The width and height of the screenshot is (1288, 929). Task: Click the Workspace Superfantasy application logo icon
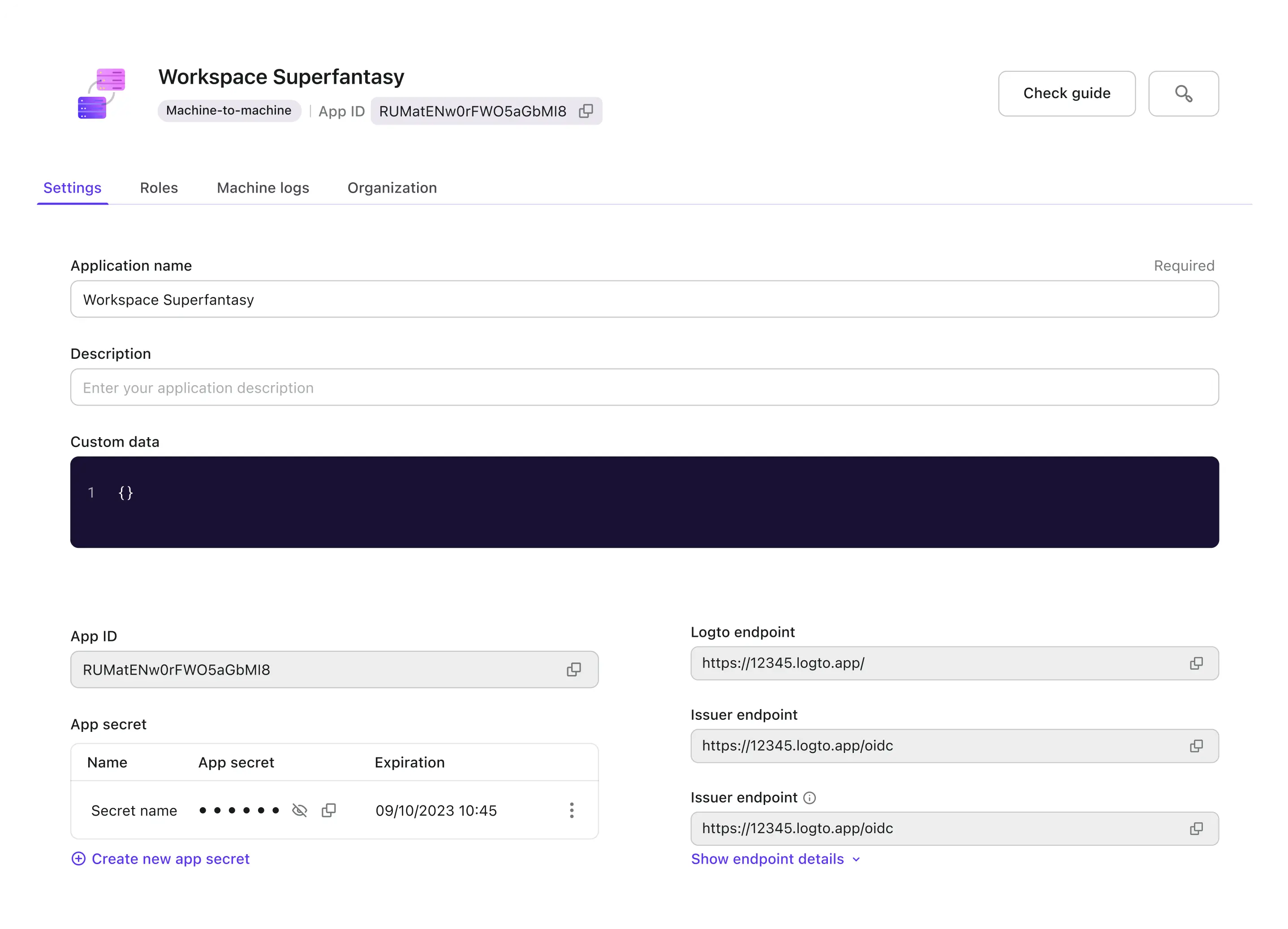[x=102, y=94]
